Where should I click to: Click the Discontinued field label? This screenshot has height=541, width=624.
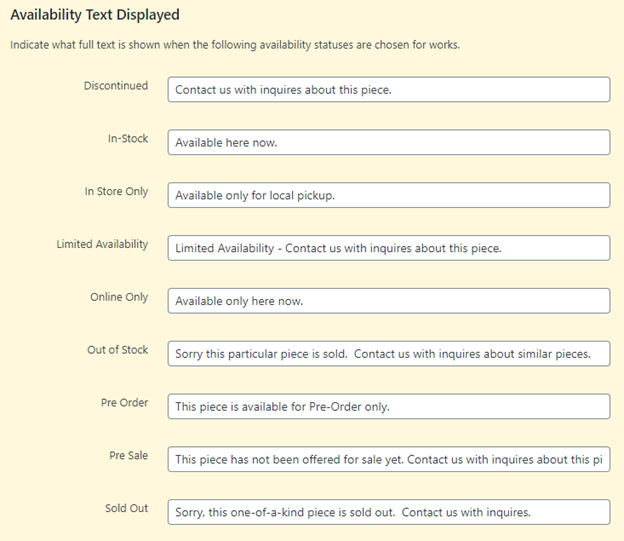[116, 86]
